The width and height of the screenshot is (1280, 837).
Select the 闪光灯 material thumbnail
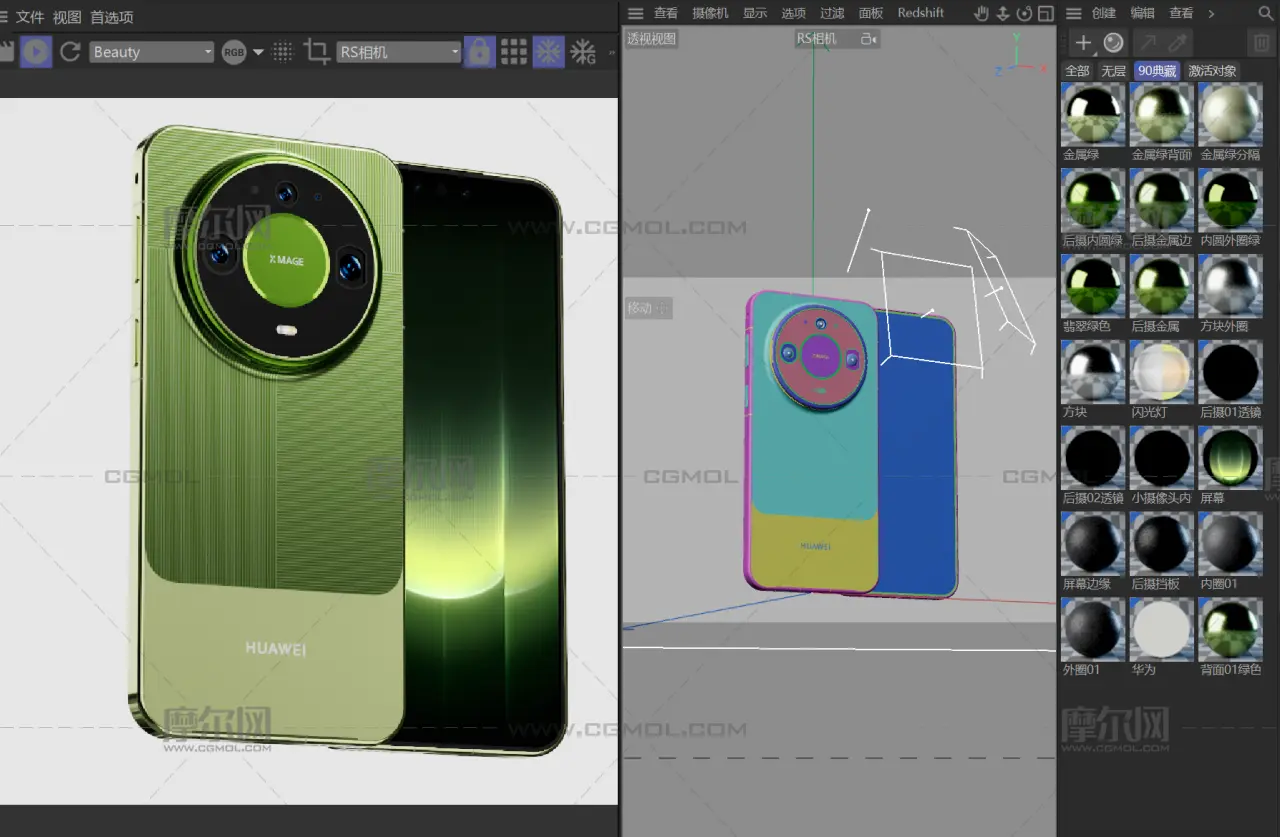1162,372
